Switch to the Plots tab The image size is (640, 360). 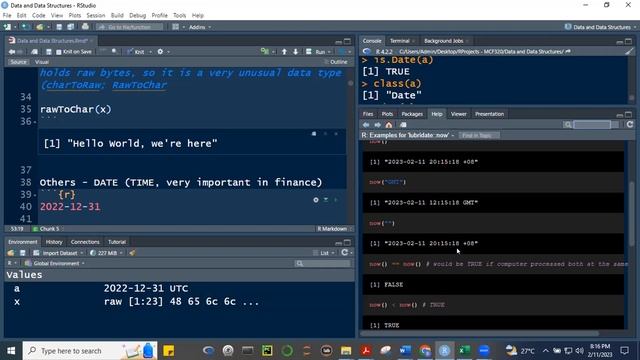tap(387, 114)
